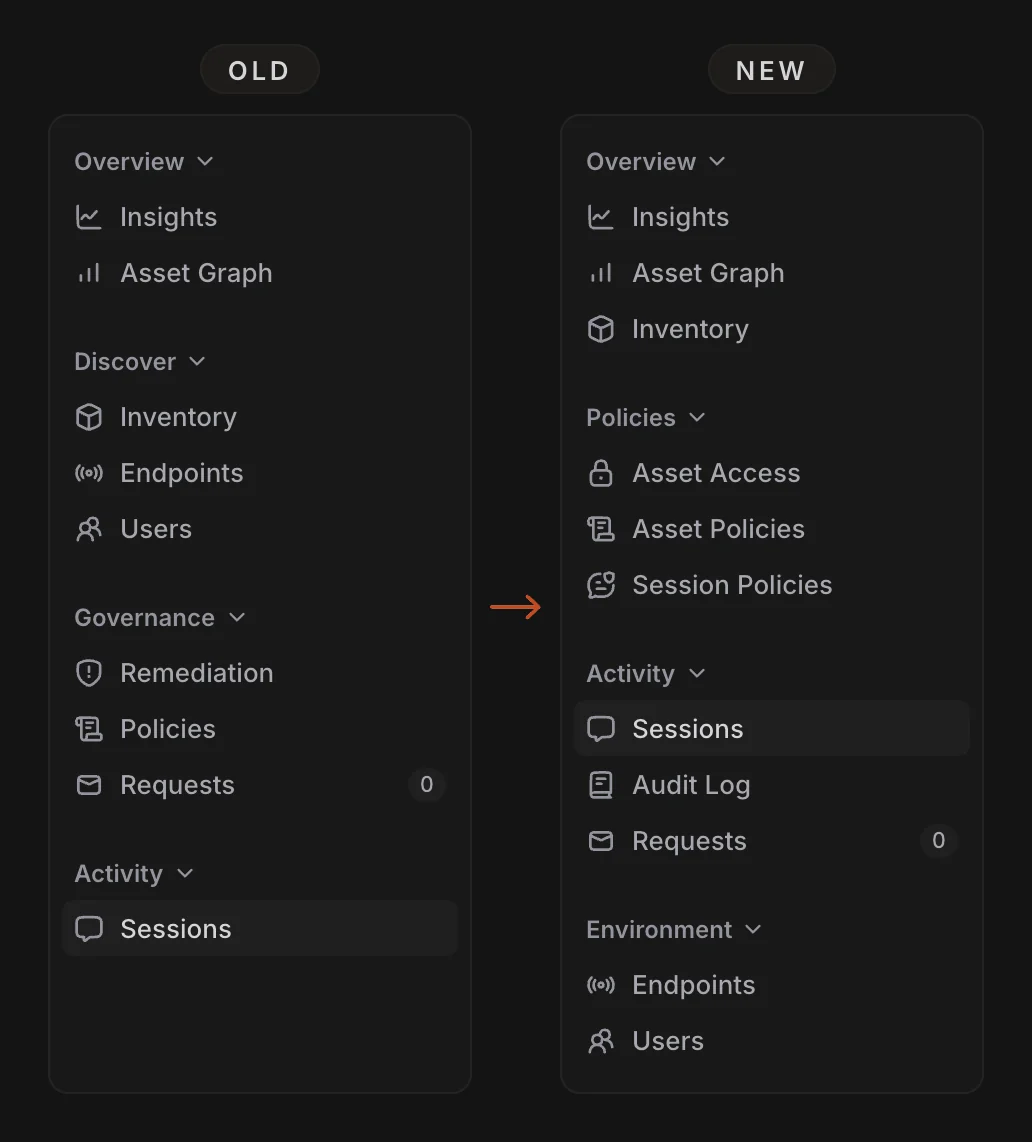The image size is (1032, 1142).
Task: Click the Requests envelope icon in NEW panel
Action: 601,841
